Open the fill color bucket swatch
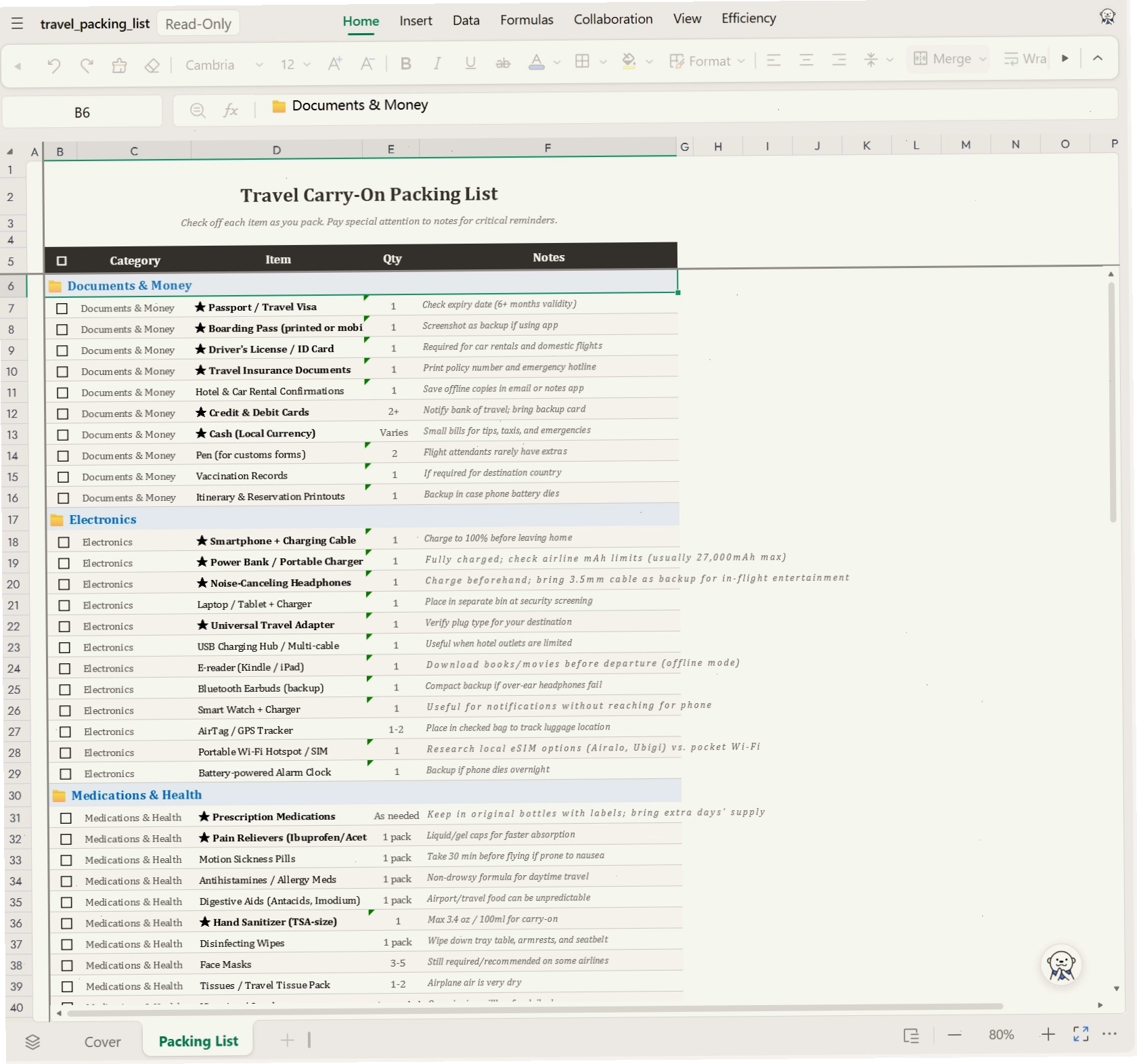1137x1064 pixels. pyautogui.click(x=629, y=62)
